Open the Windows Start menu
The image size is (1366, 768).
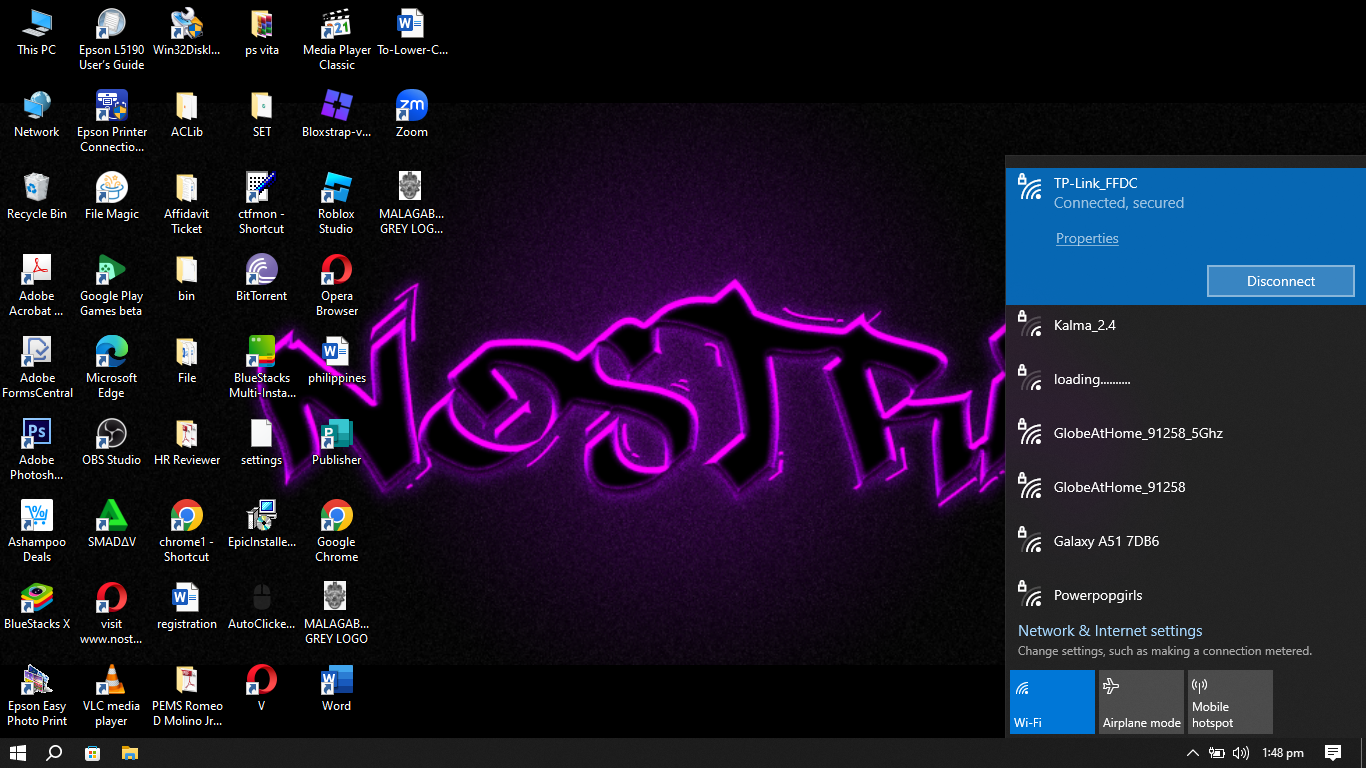tap(18, 753)
